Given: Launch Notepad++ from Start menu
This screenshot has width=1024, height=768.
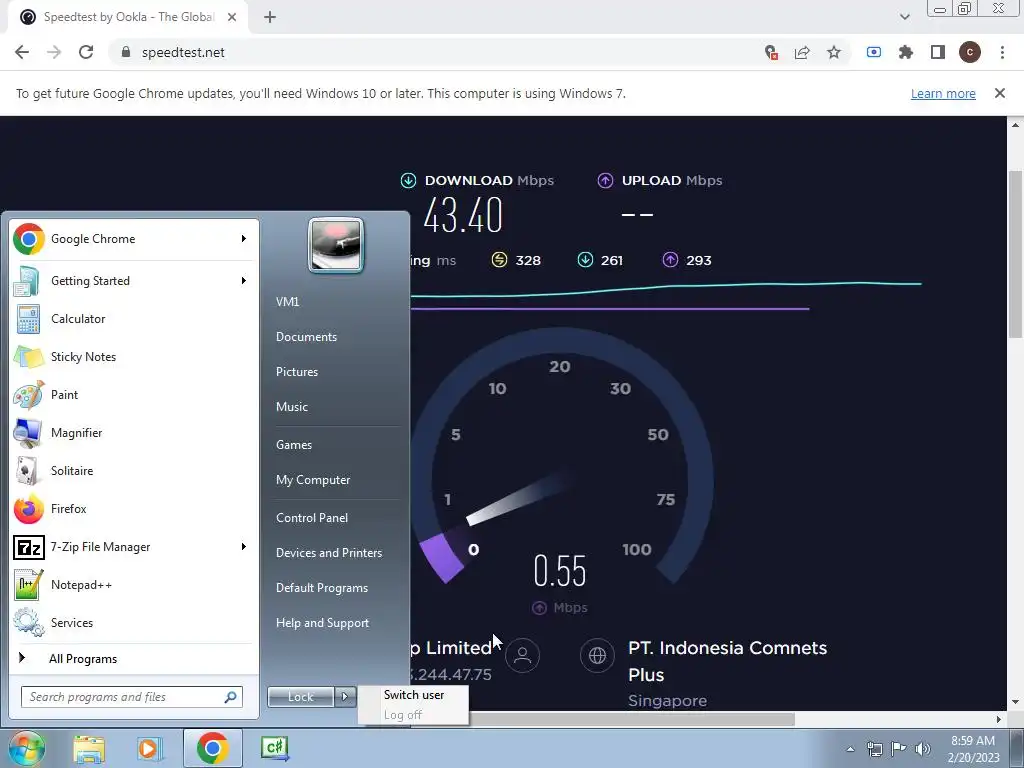Looking at the screenshot, I should click(x=131, y=584).
